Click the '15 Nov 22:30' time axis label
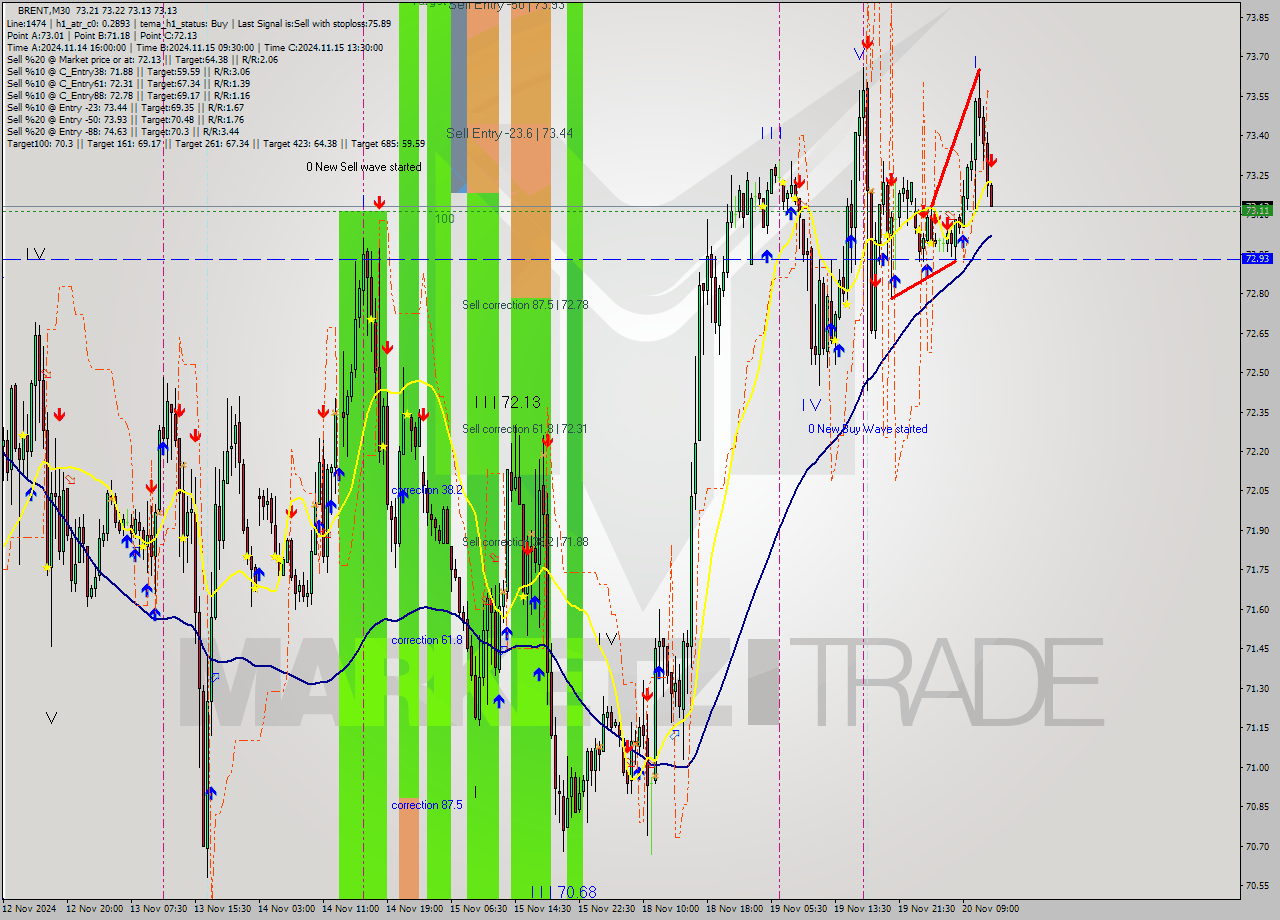Image resolution: width=1280 pixels, height=920 pixels. pyautogui.click(x=606, y=909)
